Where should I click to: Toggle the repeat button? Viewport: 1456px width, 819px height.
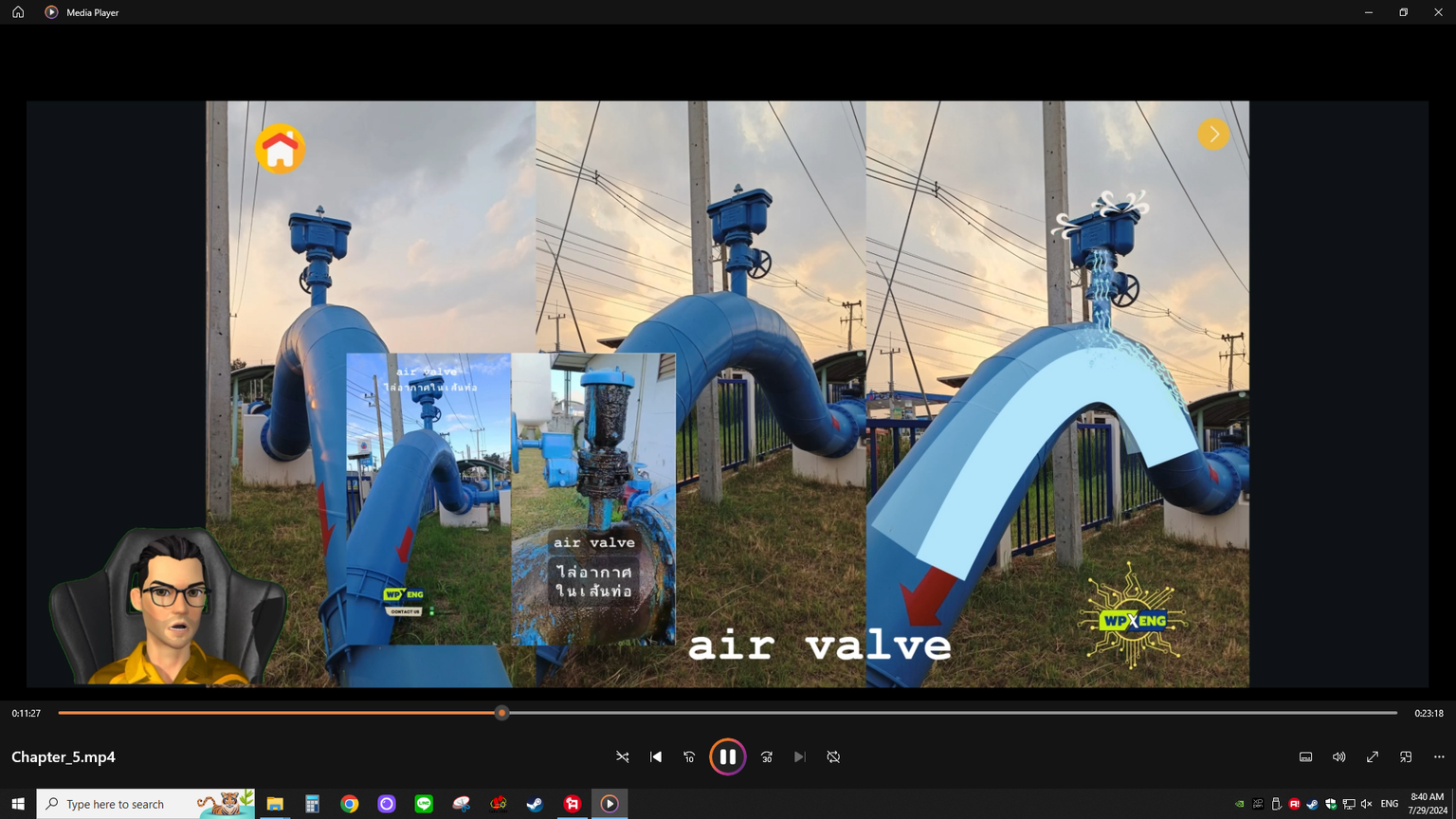(x=833, y=756)
